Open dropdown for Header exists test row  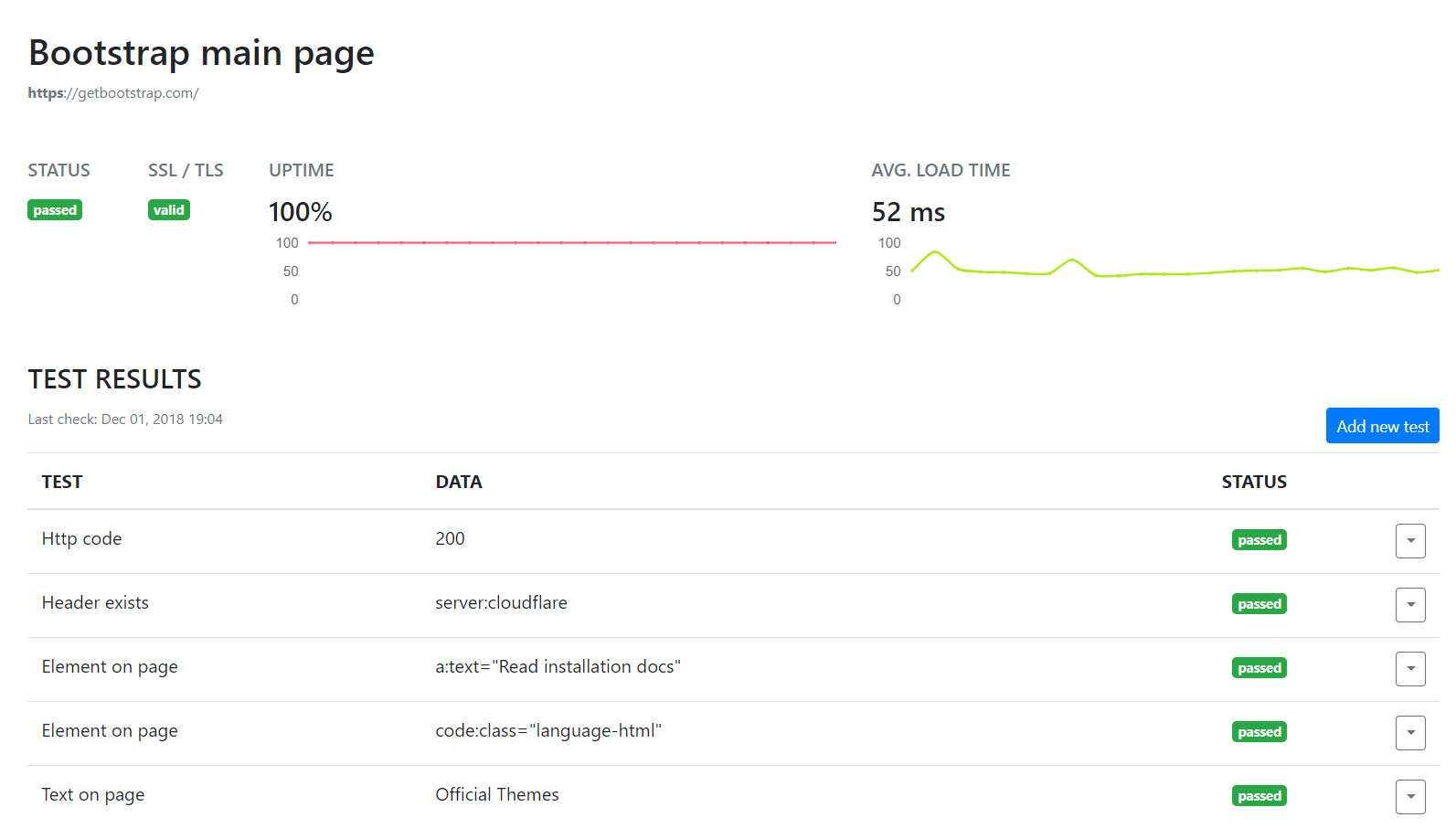pyautogui.click(x=1409, y=605)
